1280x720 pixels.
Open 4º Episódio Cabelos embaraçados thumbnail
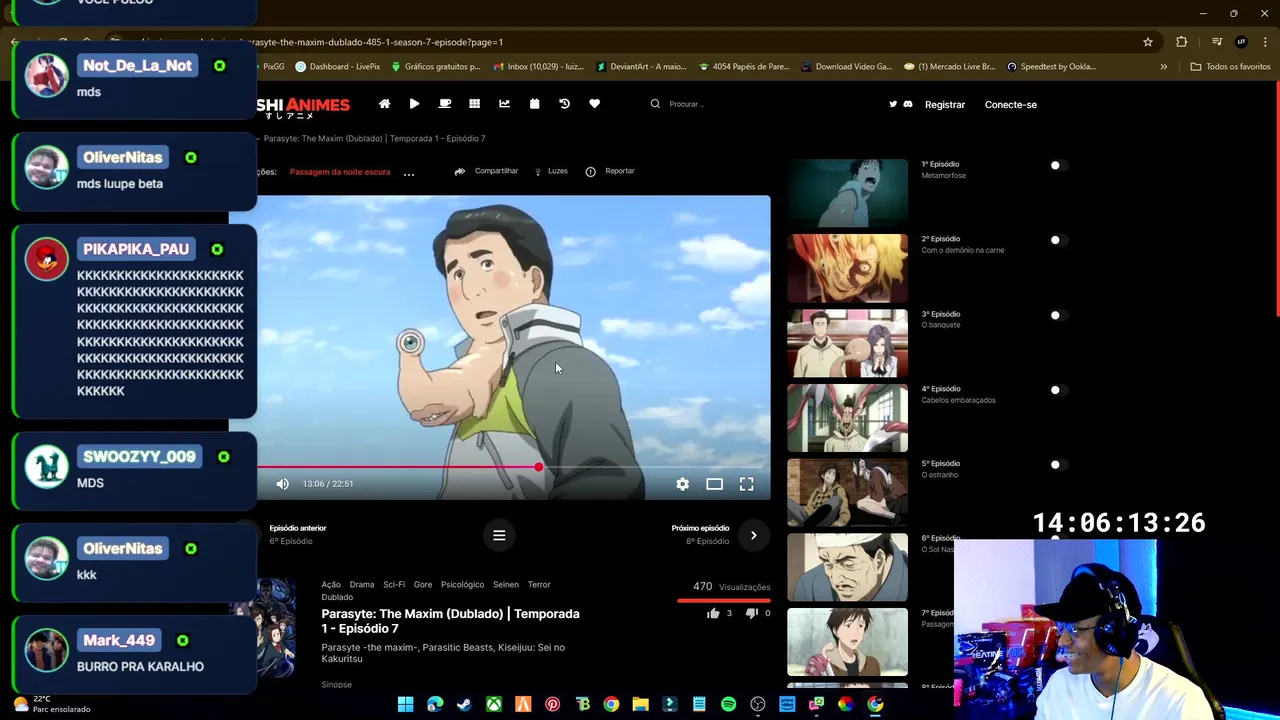click(847, 418)
